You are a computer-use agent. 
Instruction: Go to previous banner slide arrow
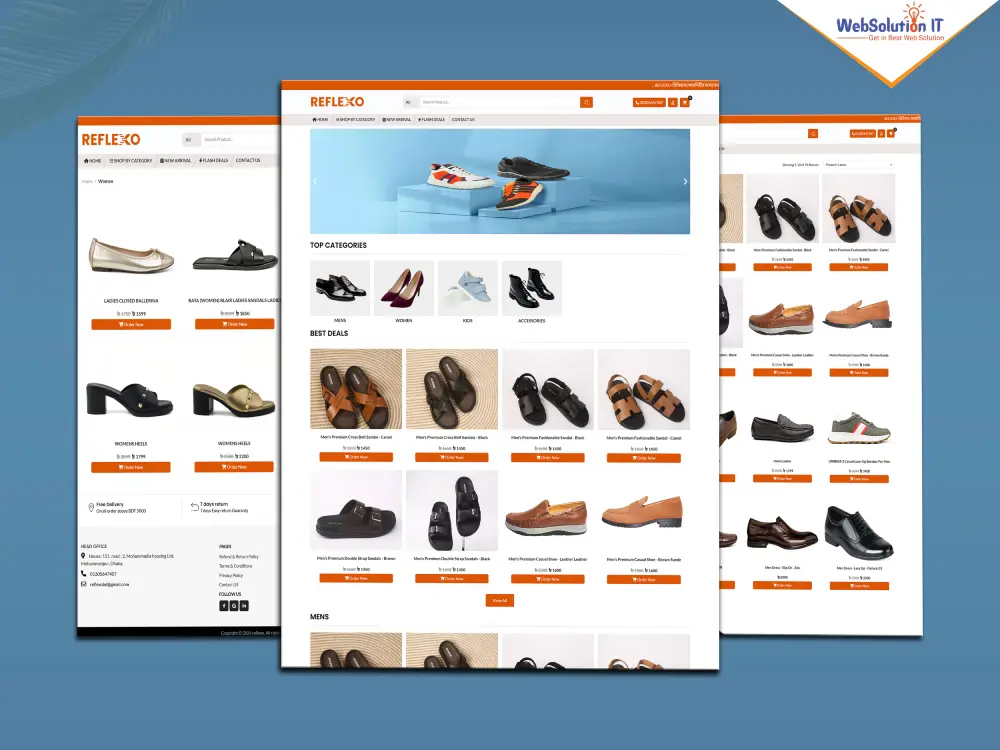click(x=314, y=181)
